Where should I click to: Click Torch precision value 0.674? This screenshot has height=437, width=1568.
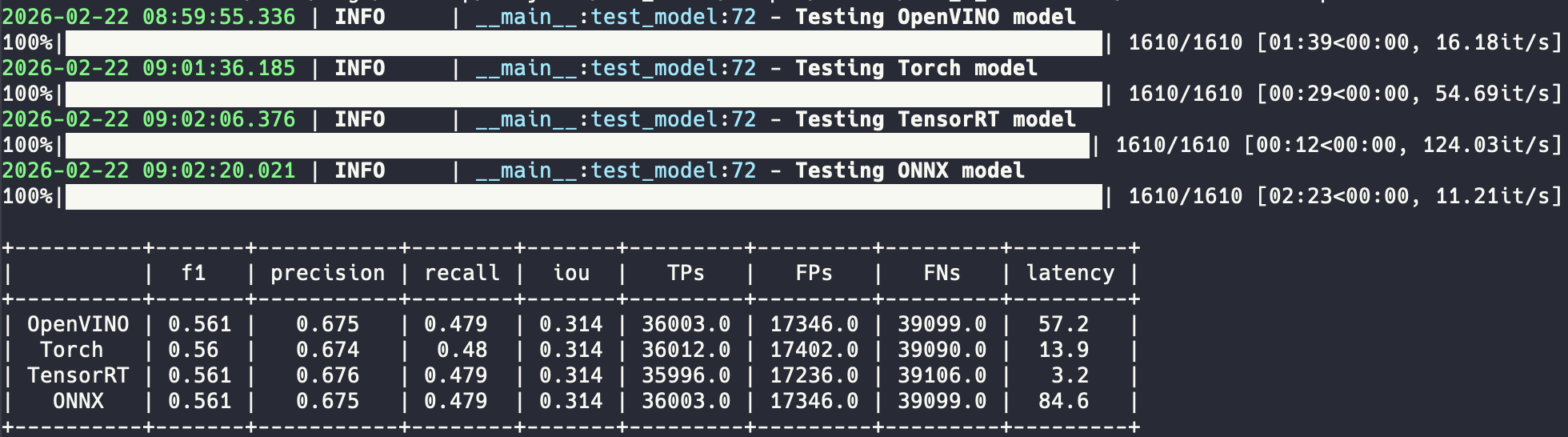tap(328, 350)
